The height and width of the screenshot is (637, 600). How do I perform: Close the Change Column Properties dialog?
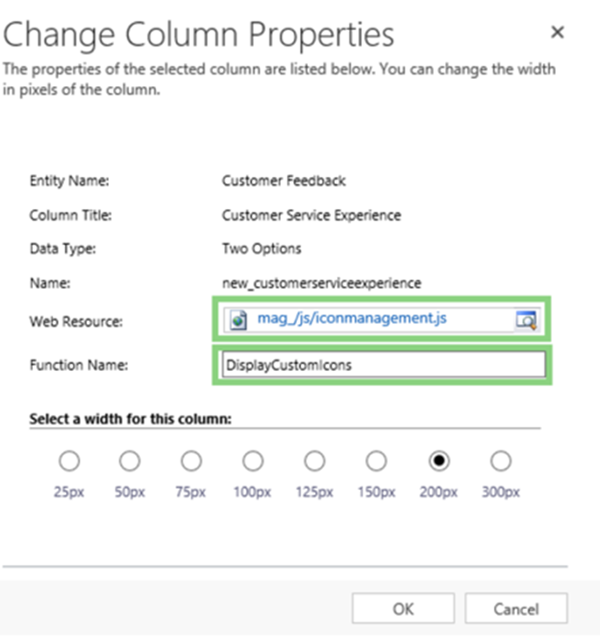[x=558, y=33]
